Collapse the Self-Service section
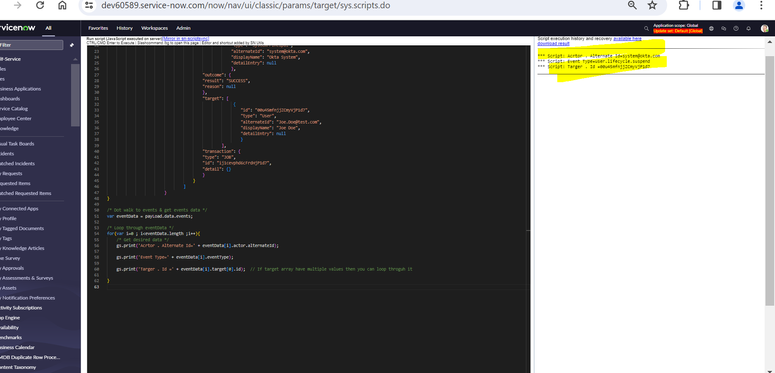This screenshot has height=373, width=775. [75, 59]
